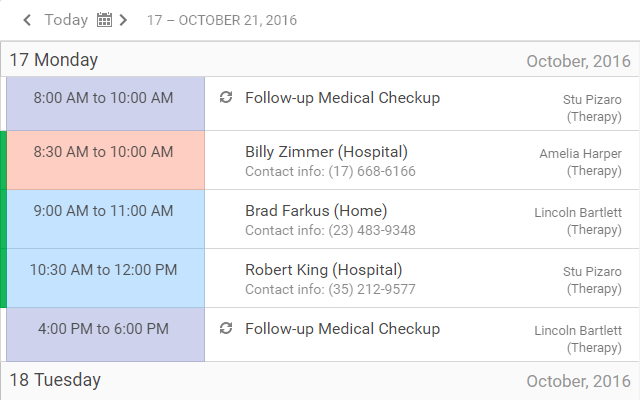
Task: Click recurrence icon on 8:00 AM checkup
Action: pyautogui.click(x=226, y=98)
